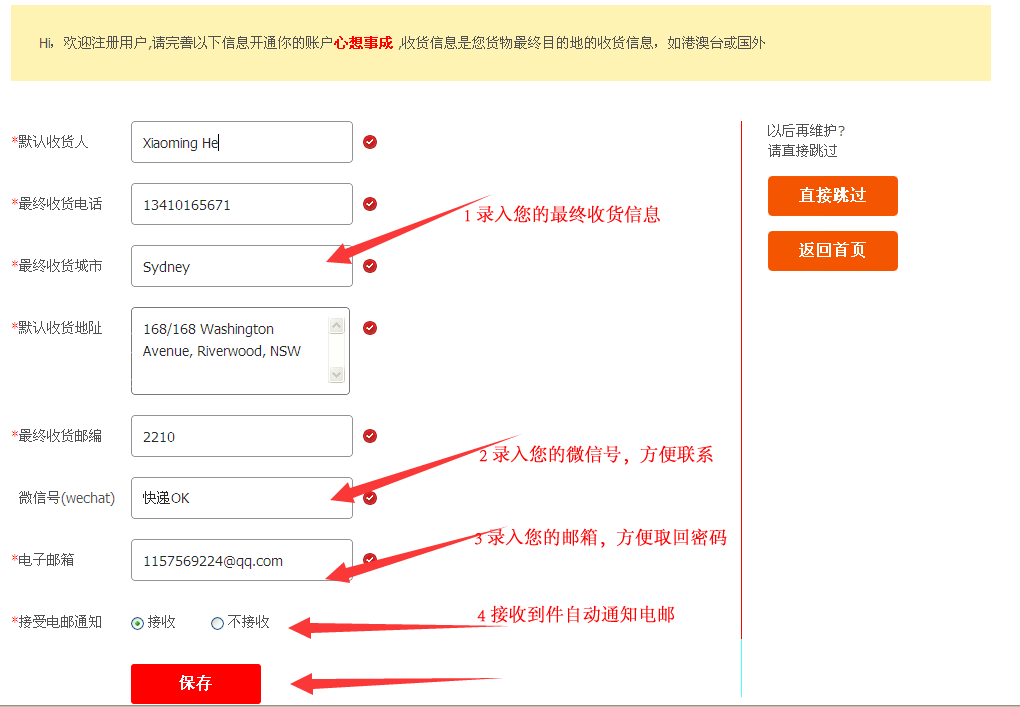
Task: Click the 返回首页 button
Action: coord(832,251)
